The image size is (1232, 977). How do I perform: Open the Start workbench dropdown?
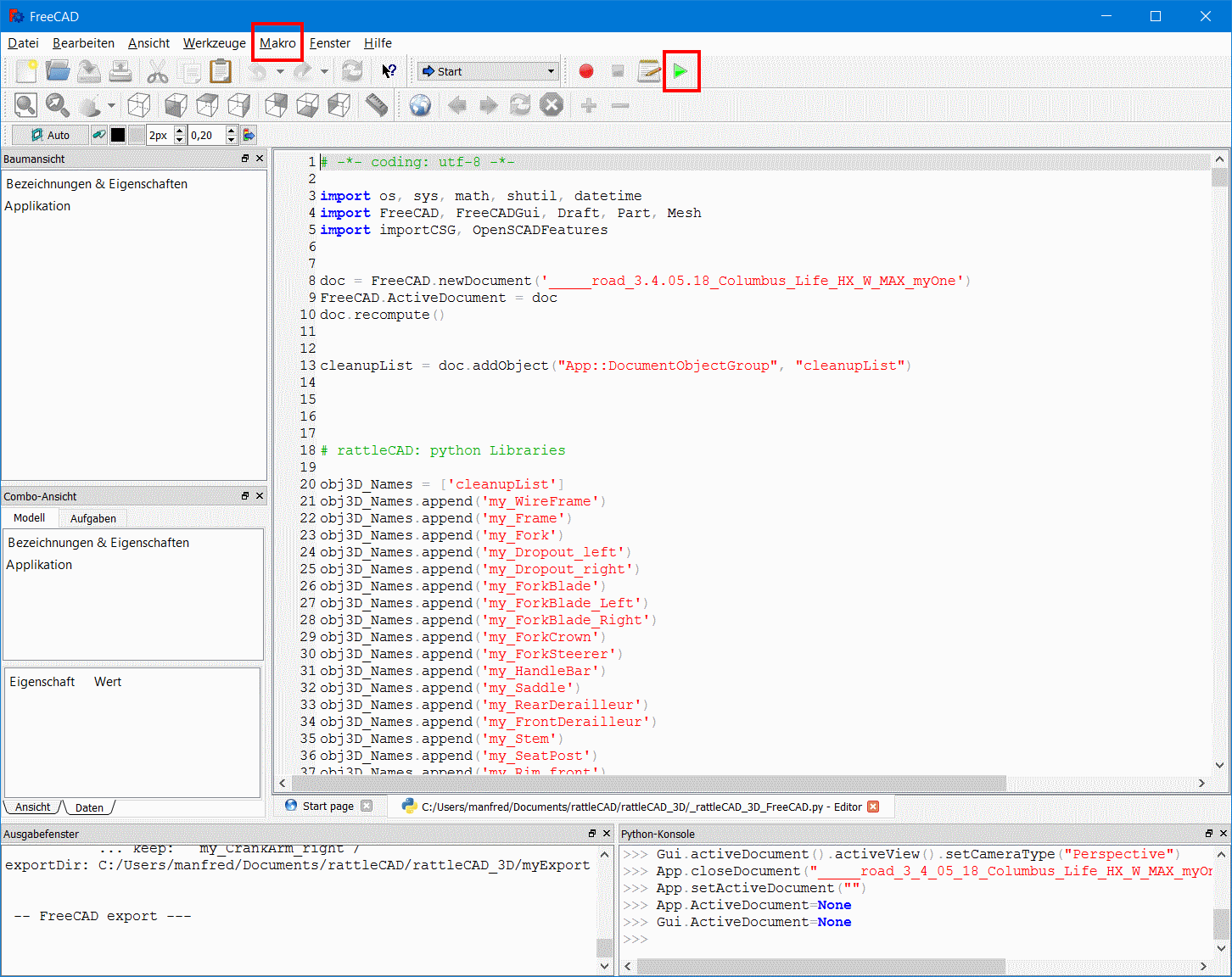488,71
